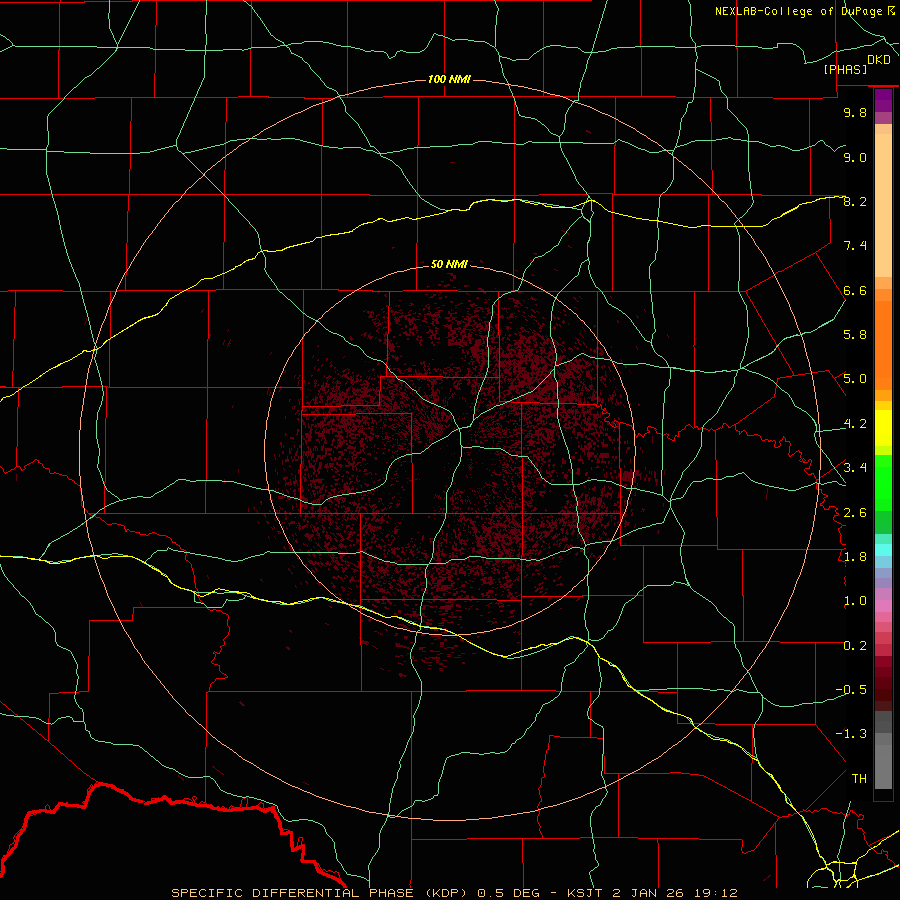Click the -0.5 scale value
Image resolution: width=900 pixels, height=900 pixels.
pos(851,690)
